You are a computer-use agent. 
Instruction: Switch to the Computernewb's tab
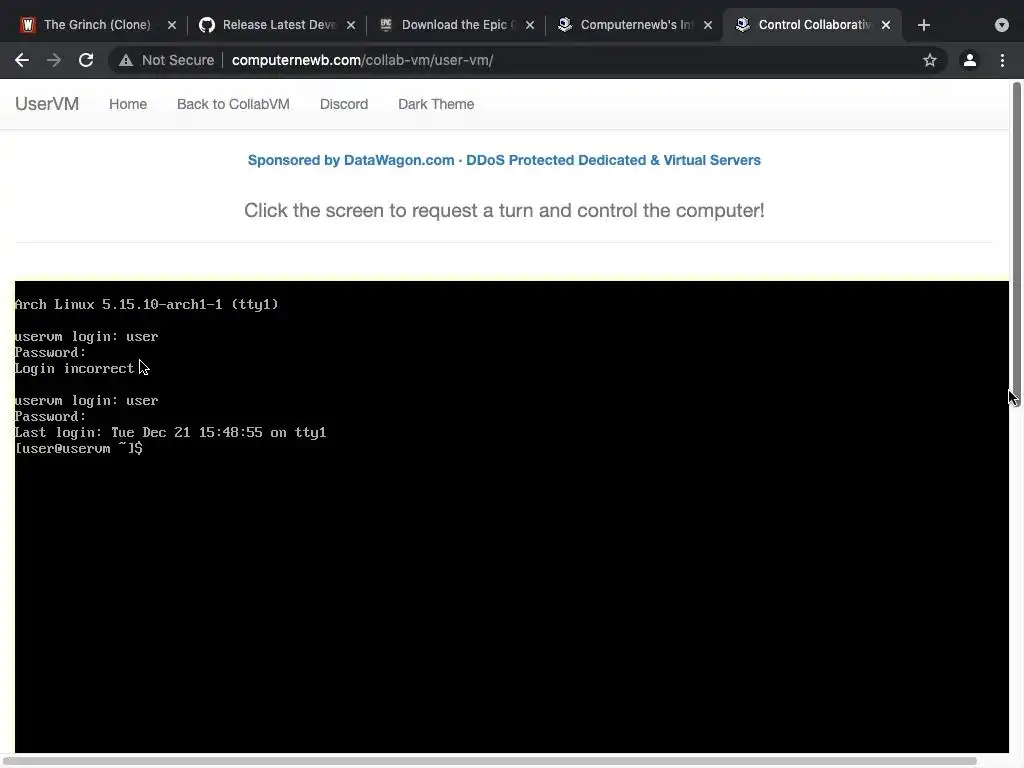point(636,25)
